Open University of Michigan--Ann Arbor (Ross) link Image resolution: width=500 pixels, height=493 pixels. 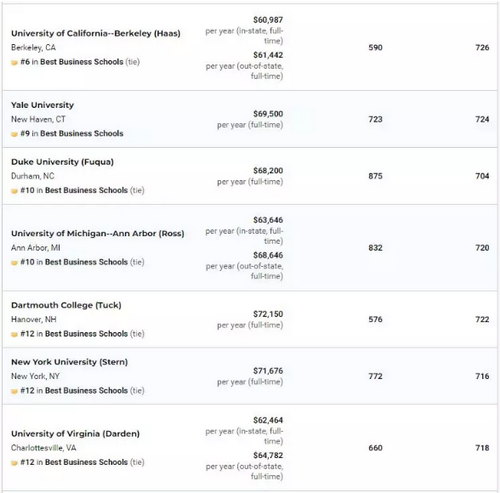98,233
